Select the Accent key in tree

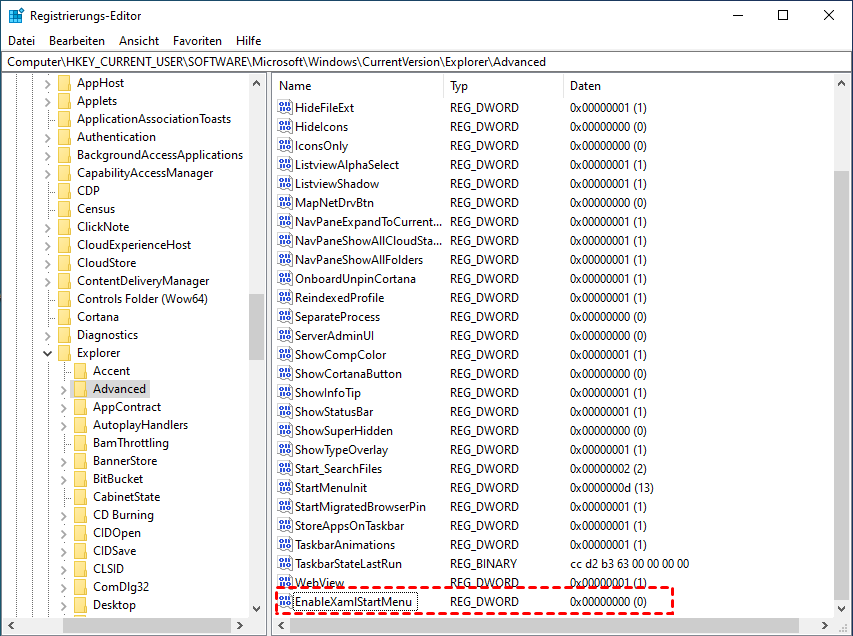click(112, 371)
